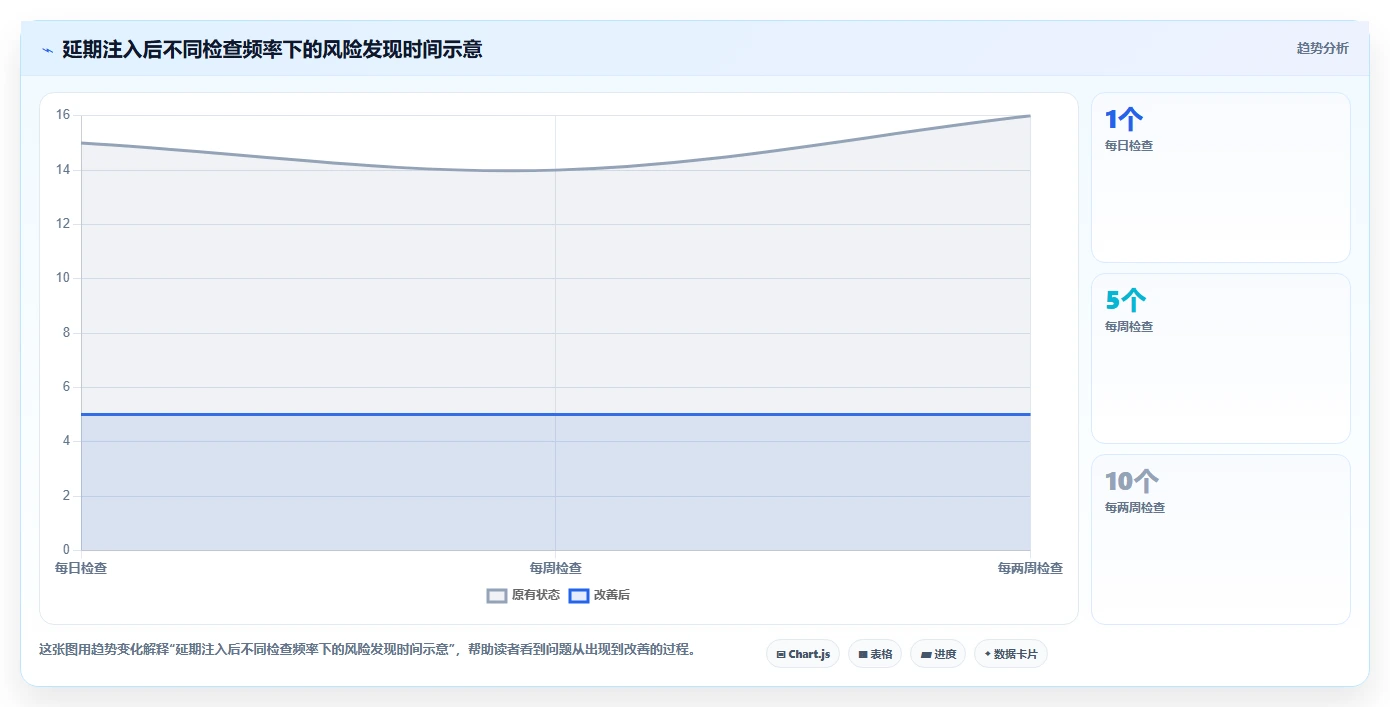1390x707 pixels.
Task: Toggle the 改善后 legend item
Action: (599, 595)
